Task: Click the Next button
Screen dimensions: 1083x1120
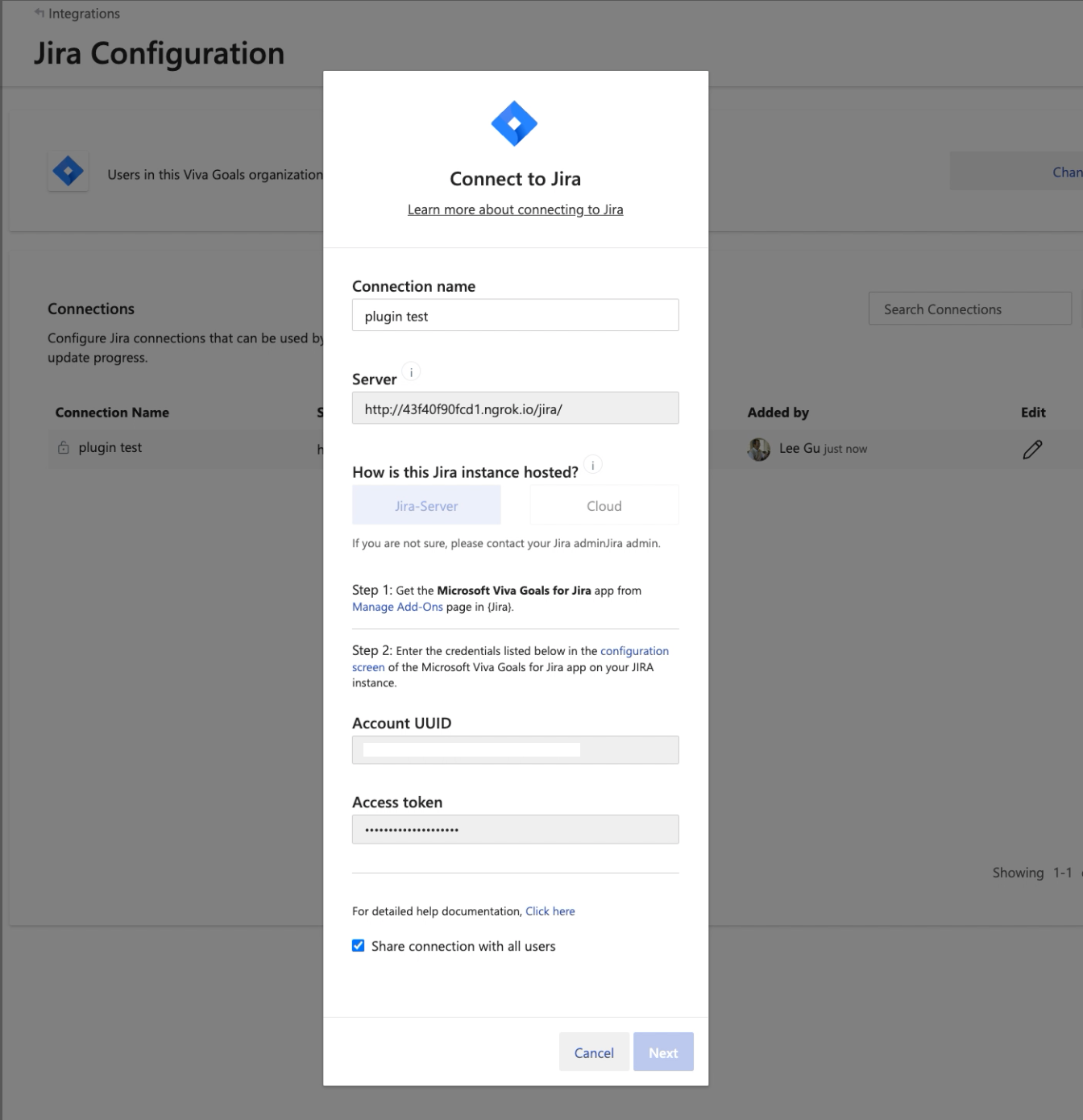Action: tap(663, 1052)
